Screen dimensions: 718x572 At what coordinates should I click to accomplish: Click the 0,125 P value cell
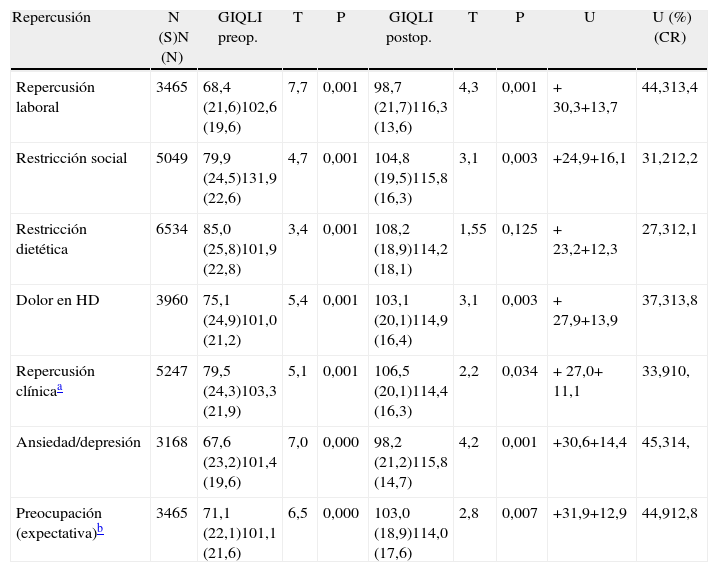tap(518, 229)
